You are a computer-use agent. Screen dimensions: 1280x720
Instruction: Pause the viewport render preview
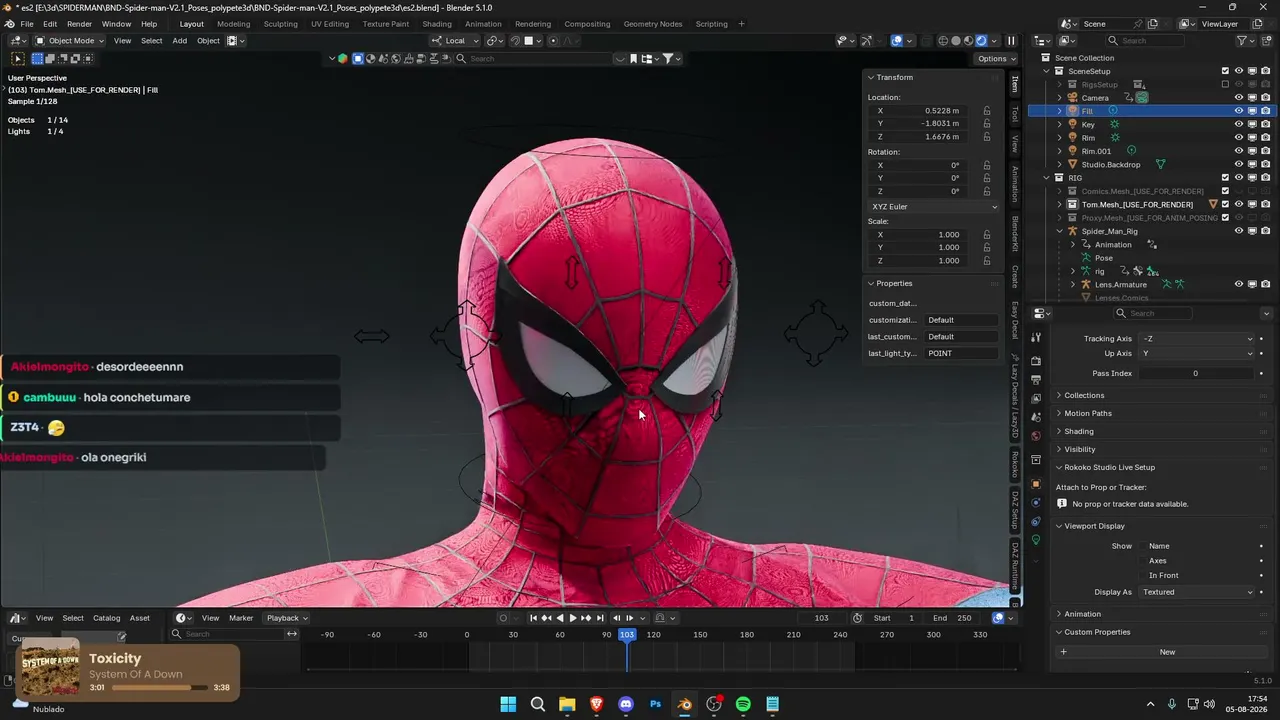pos(1011,41)
